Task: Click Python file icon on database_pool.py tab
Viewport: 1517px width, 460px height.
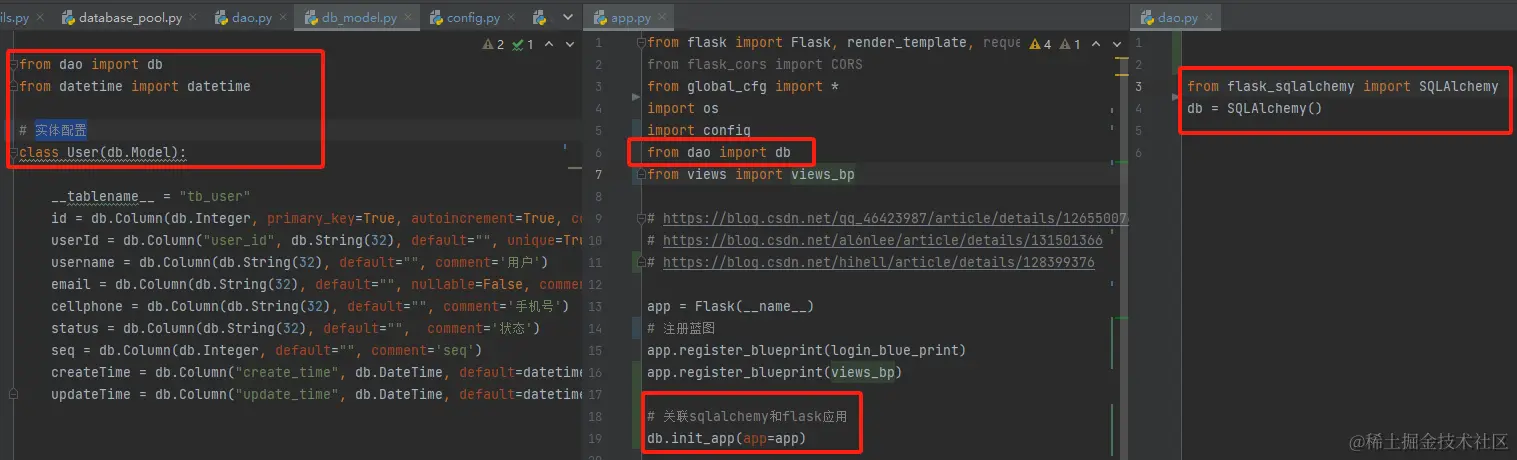Action: [68, 18]
